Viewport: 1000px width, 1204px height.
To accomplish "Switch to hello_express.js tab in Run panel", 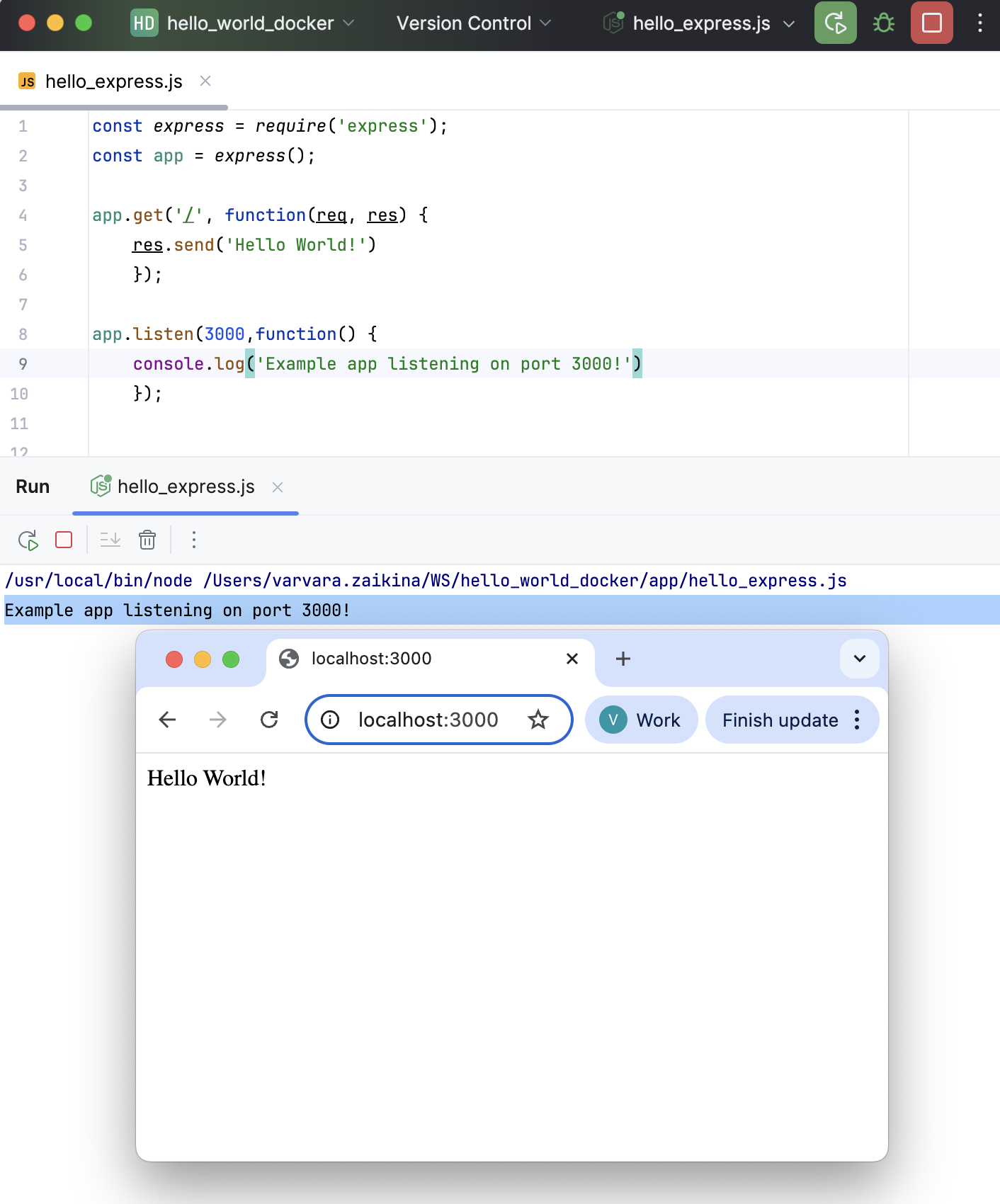I will pos(186,487).
